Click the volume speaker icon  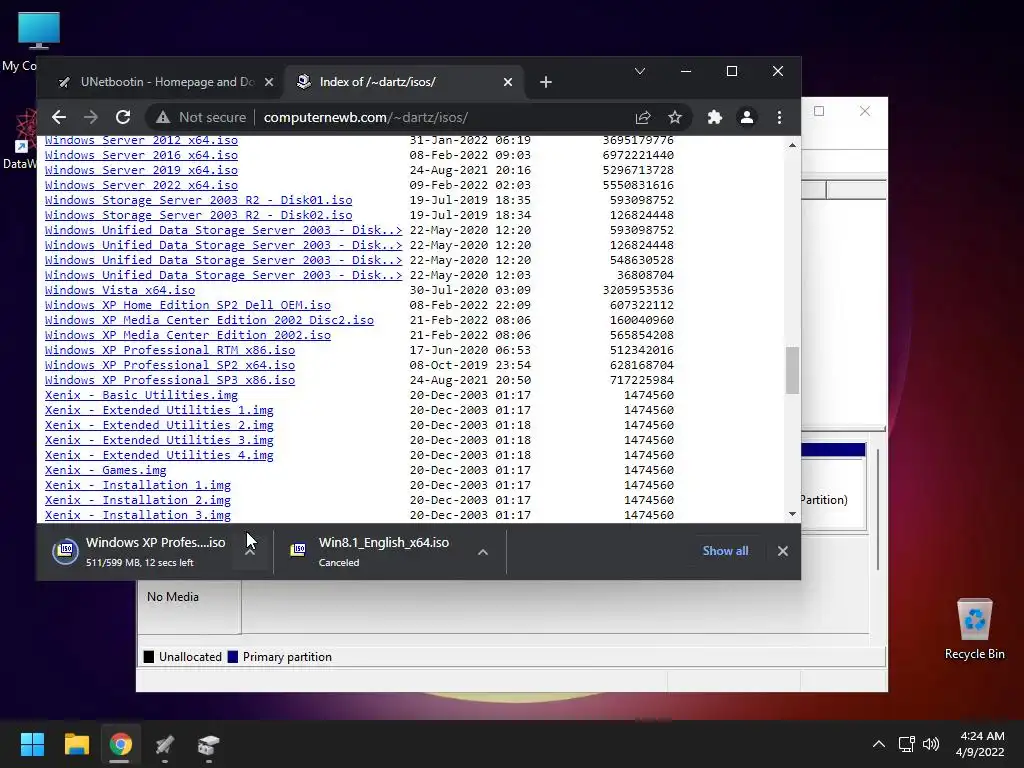coord(931,744)
